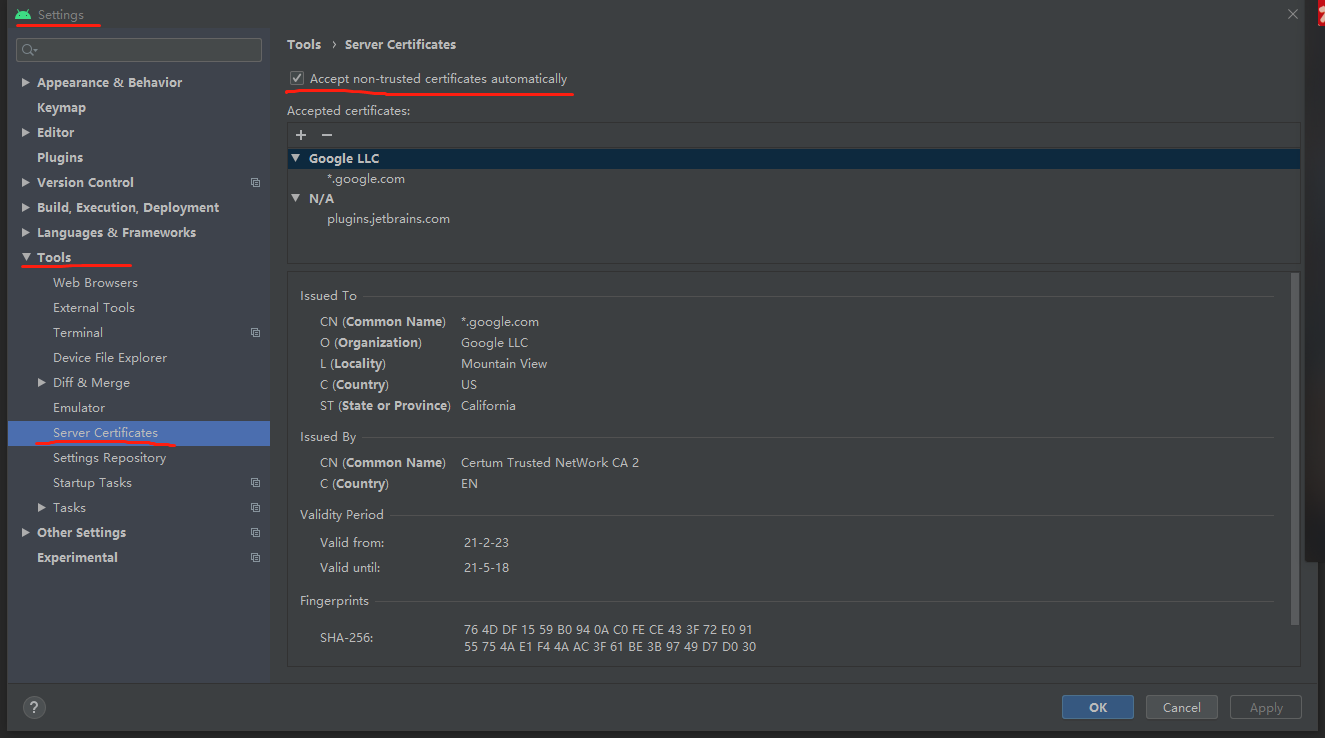Click project-level icon next to Other Settings
The height and width of the screenshot is (738, 1325).
point(255,533)
